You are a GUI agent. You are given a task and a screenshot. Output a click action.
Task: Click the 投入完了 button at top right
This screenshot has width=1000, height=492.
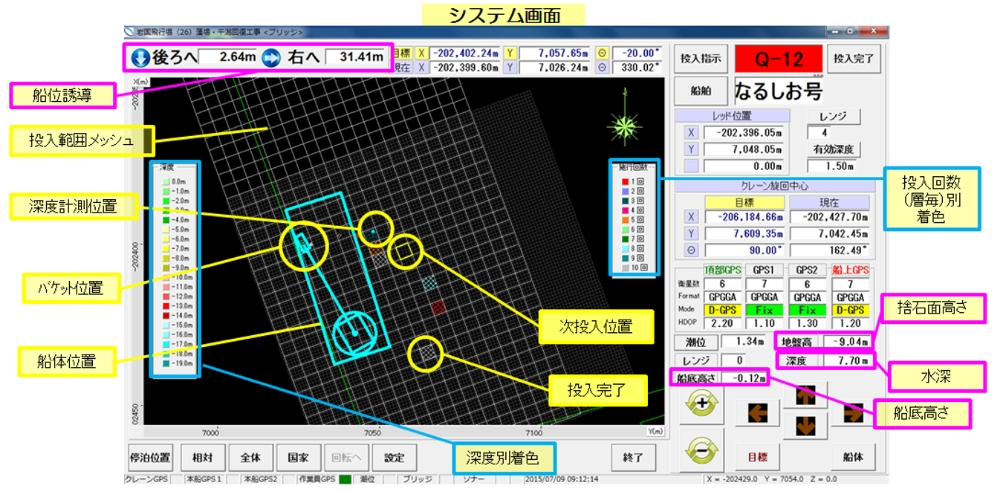855,58
